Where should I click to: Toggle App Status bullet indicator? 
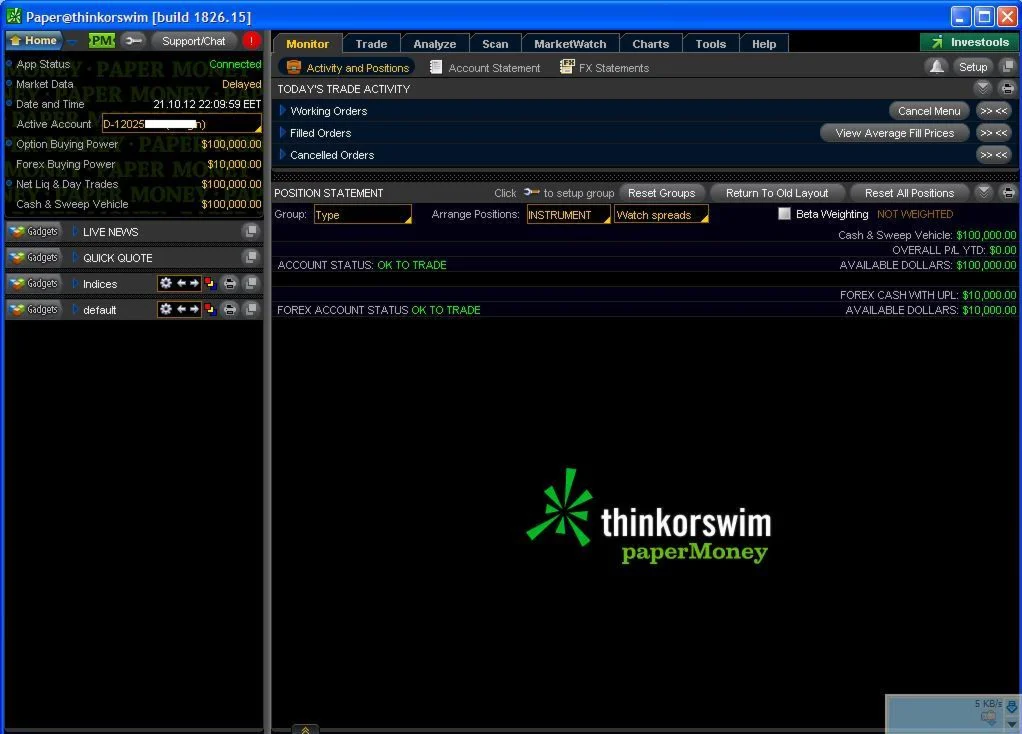(x=9, y=64)
